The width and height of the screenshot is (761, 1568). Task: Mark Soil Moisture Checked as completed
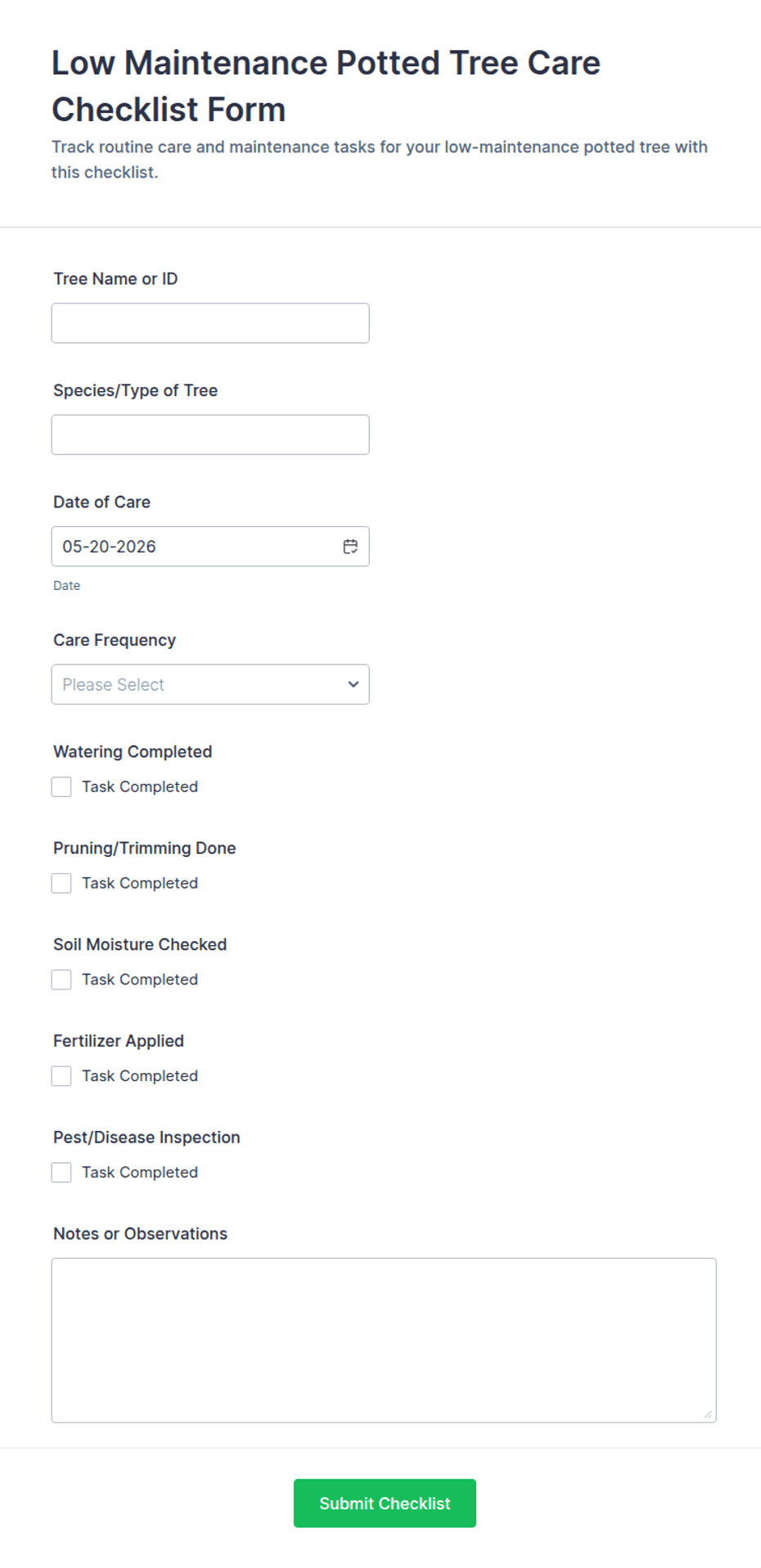pos(61,980)
